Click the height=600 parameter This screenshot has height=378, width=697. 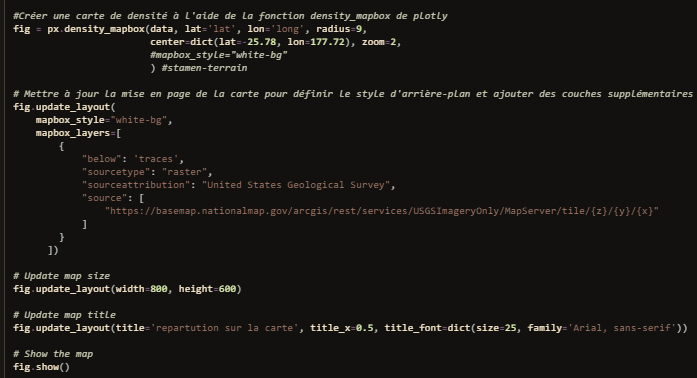207,289
